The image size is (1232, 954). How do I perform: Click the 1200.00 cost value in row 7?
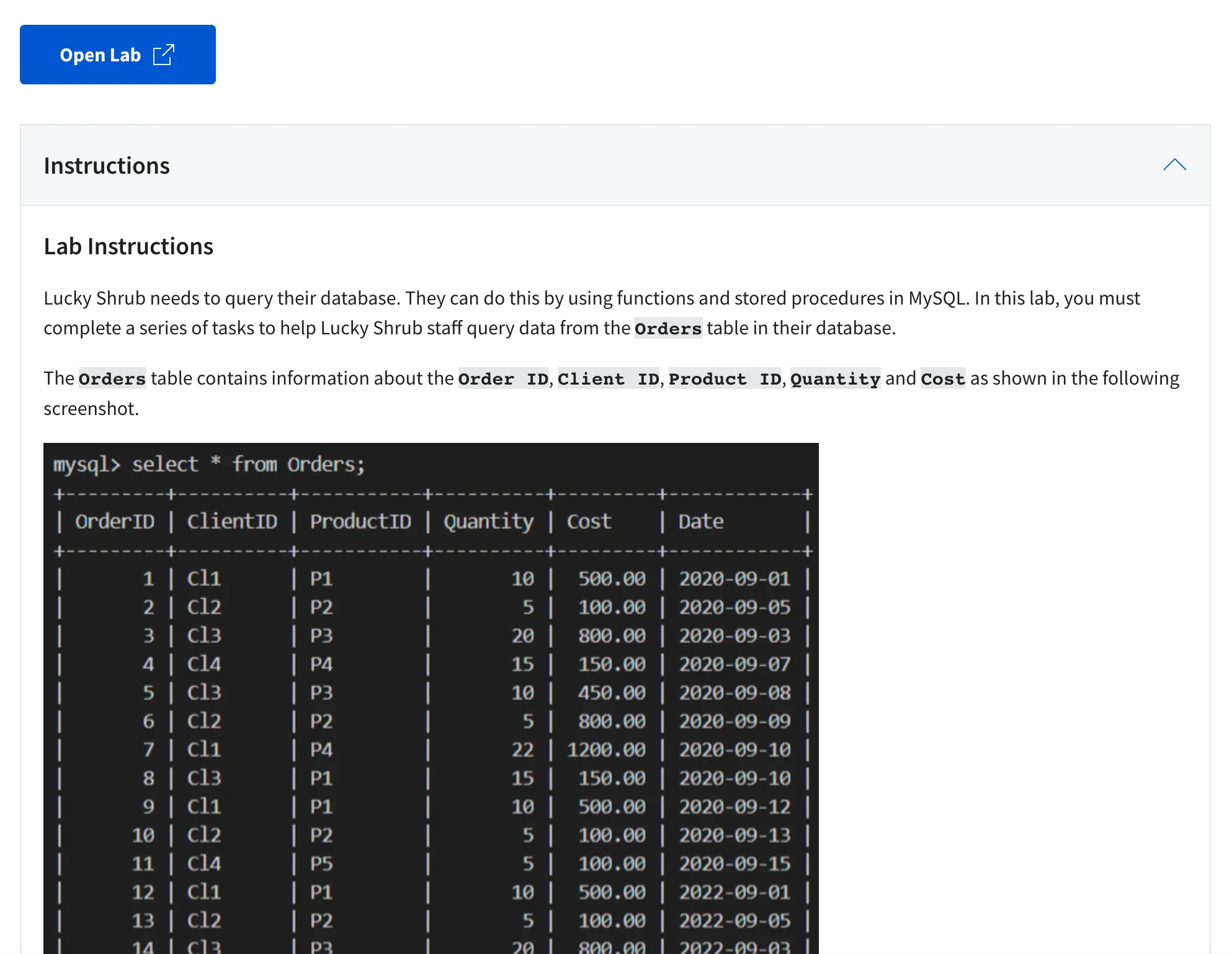pyautogui.click(x=606, y=750)
